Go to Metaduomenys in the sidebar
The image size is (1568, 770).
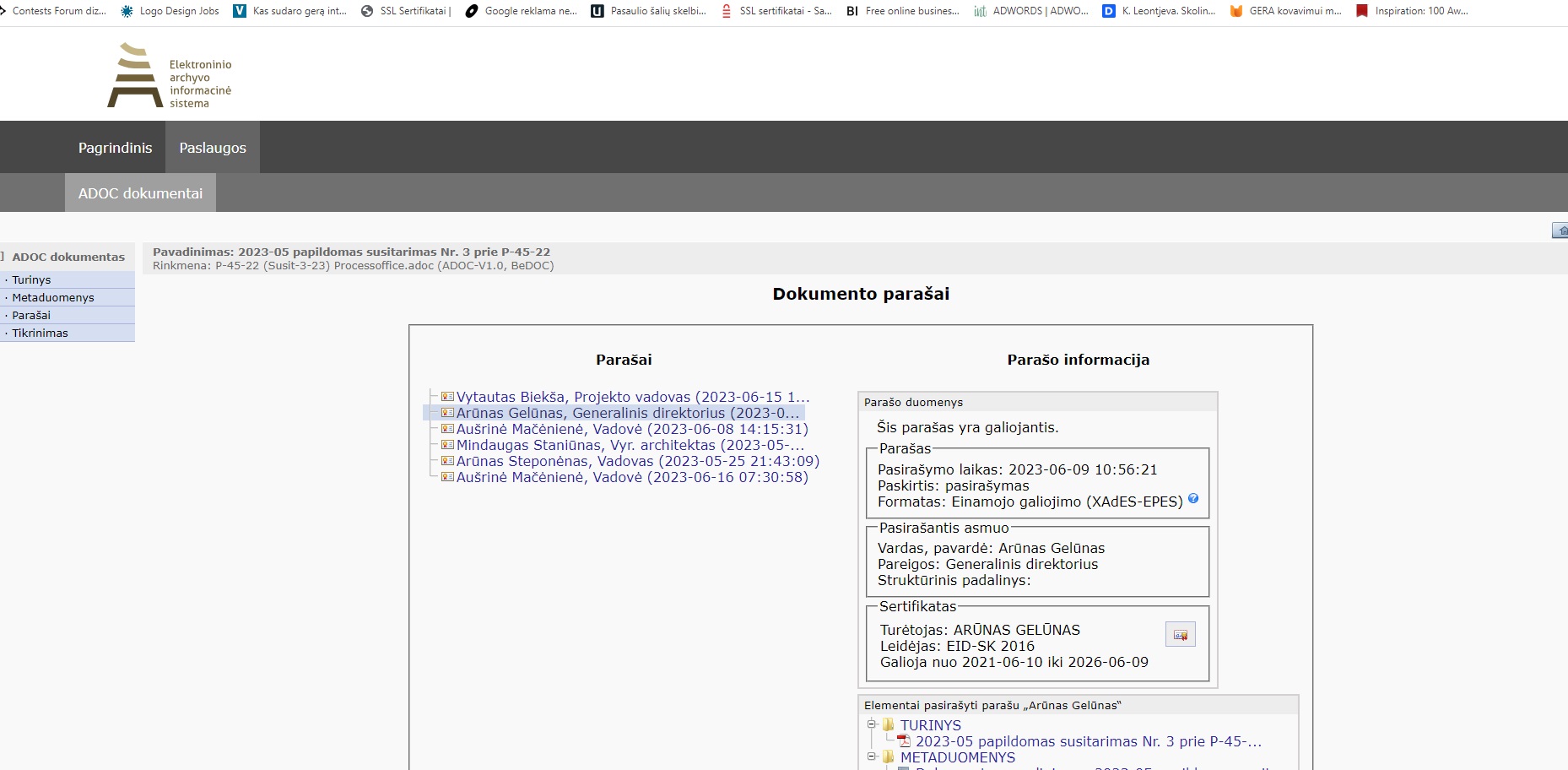tap(52, 297)
